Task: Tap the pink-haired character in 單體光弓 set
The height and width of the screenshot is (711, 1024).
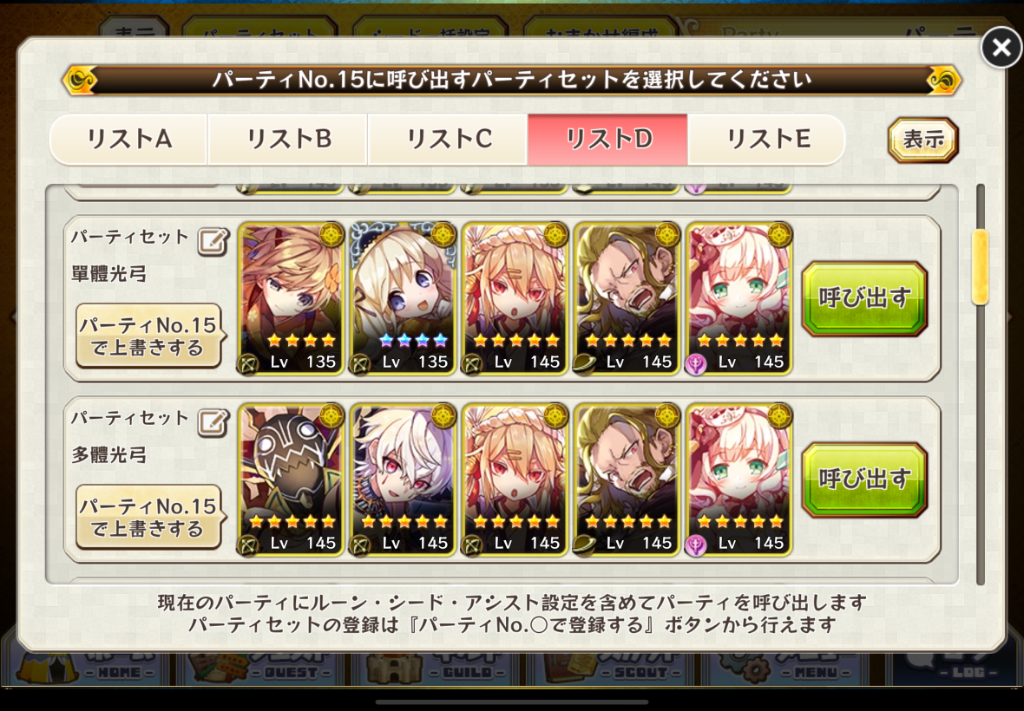Action: (739, 299)
